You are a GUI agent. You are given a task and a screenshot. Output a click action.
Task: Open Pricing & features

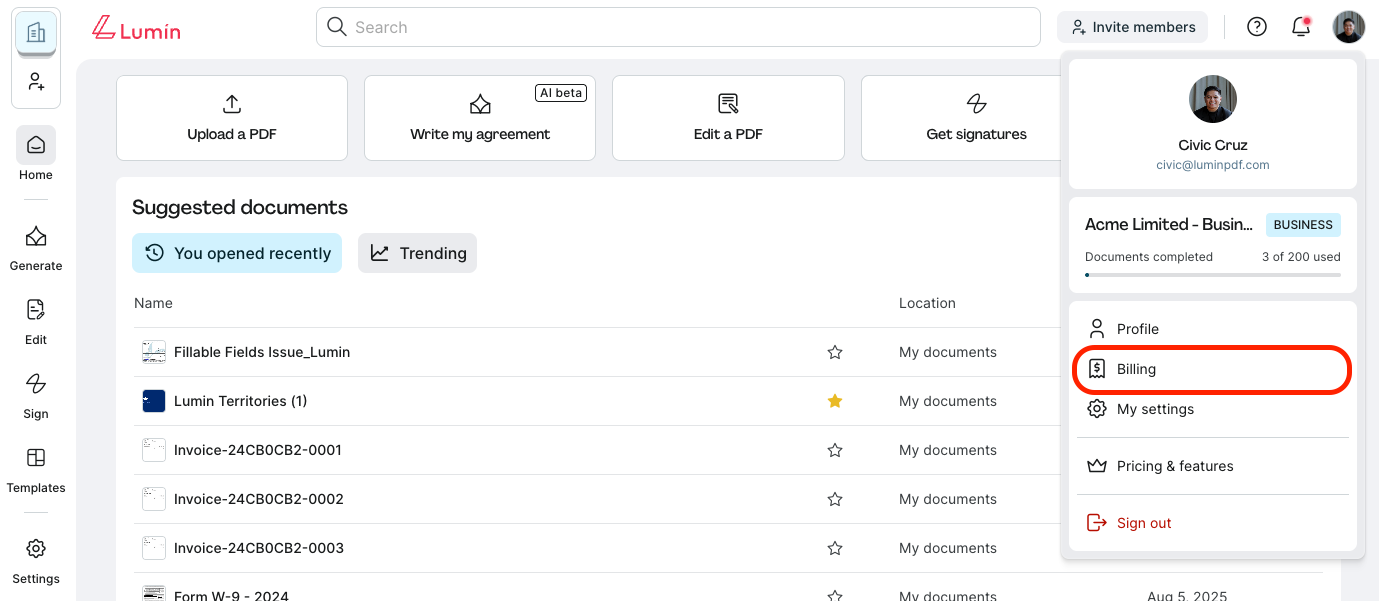(1212, 466)
